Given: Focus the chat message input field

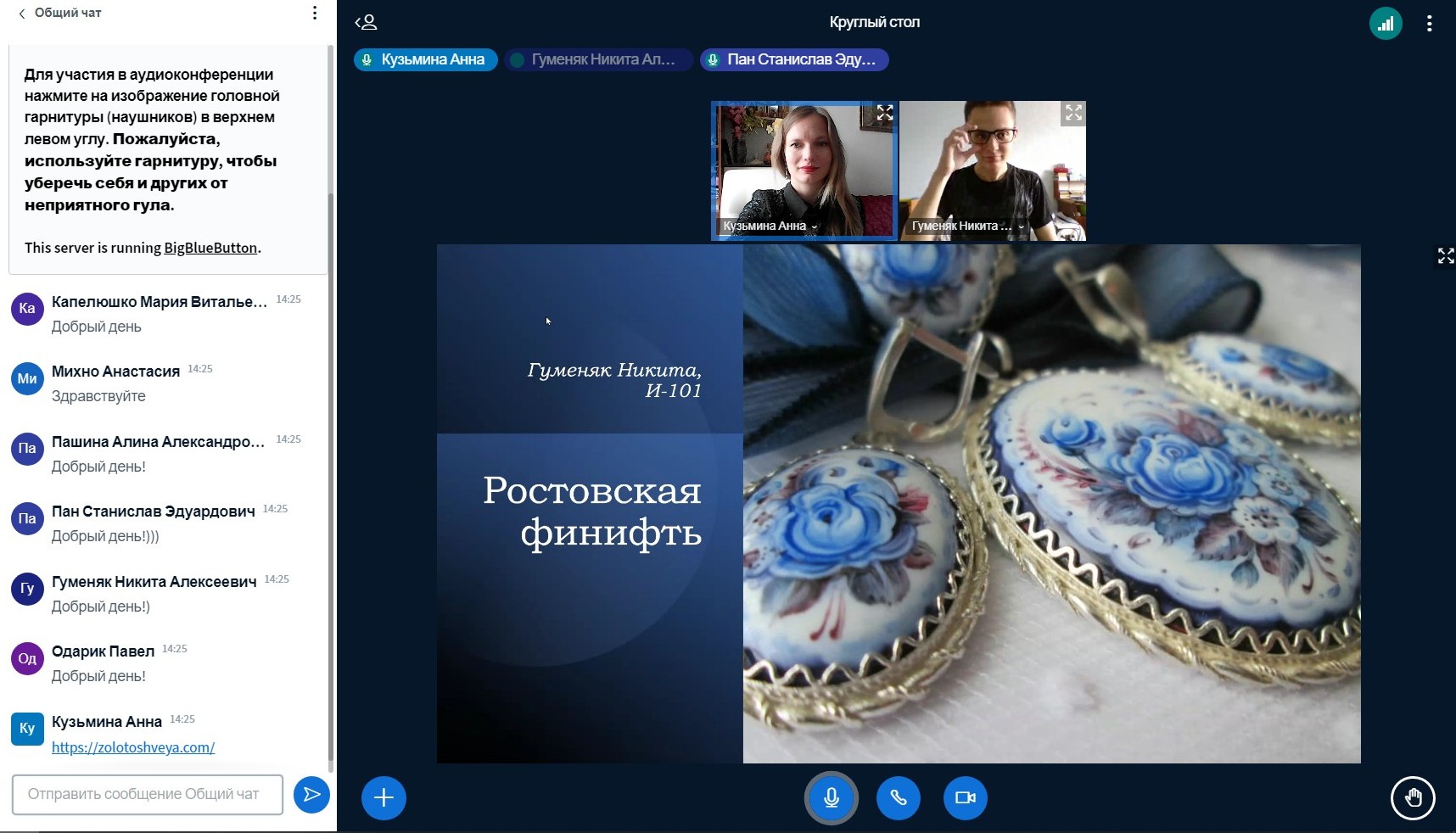Looking at the screenshot, I should (x=148, y=795).
